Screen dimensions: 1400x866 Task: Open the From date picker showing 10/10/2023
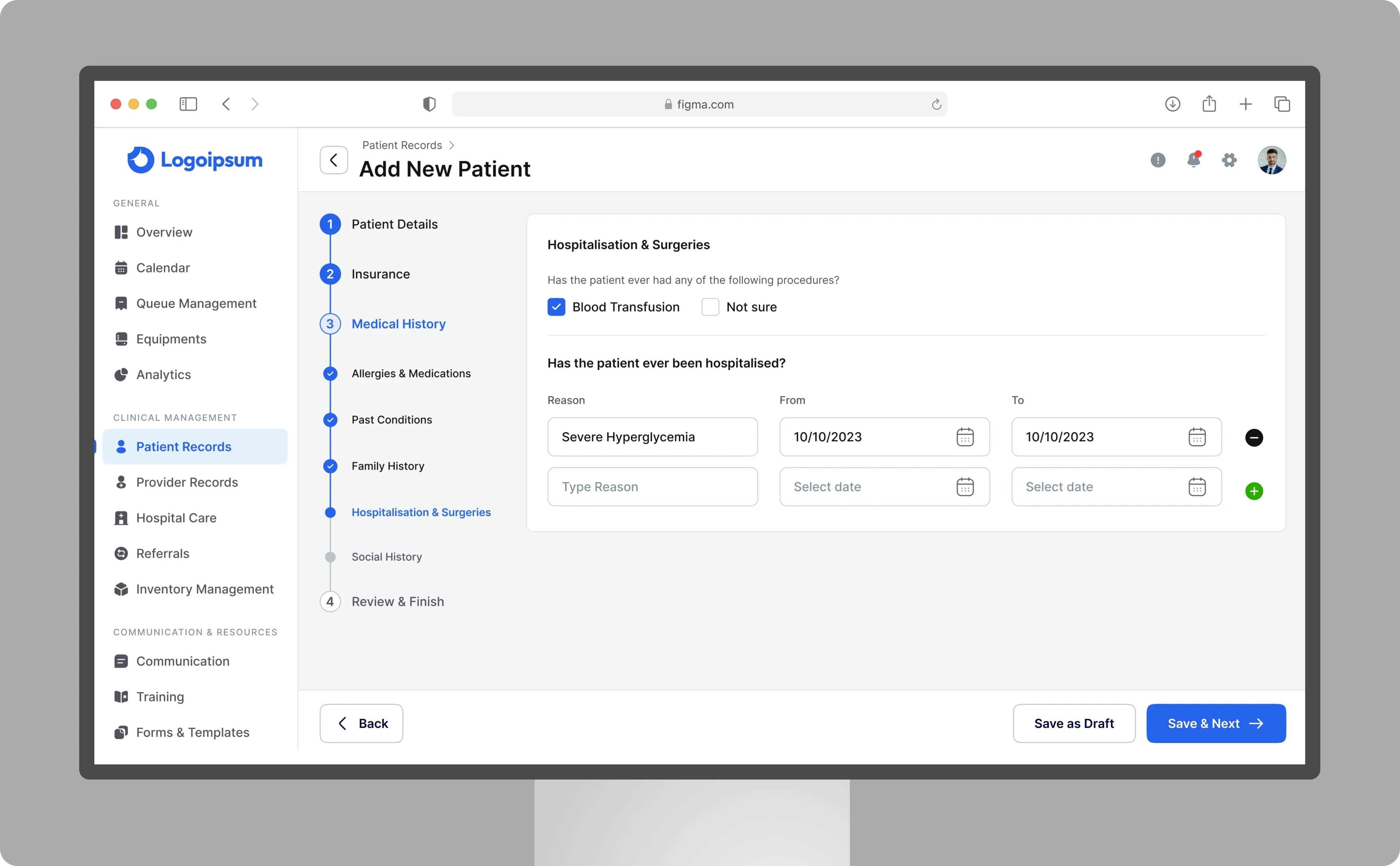965,437
